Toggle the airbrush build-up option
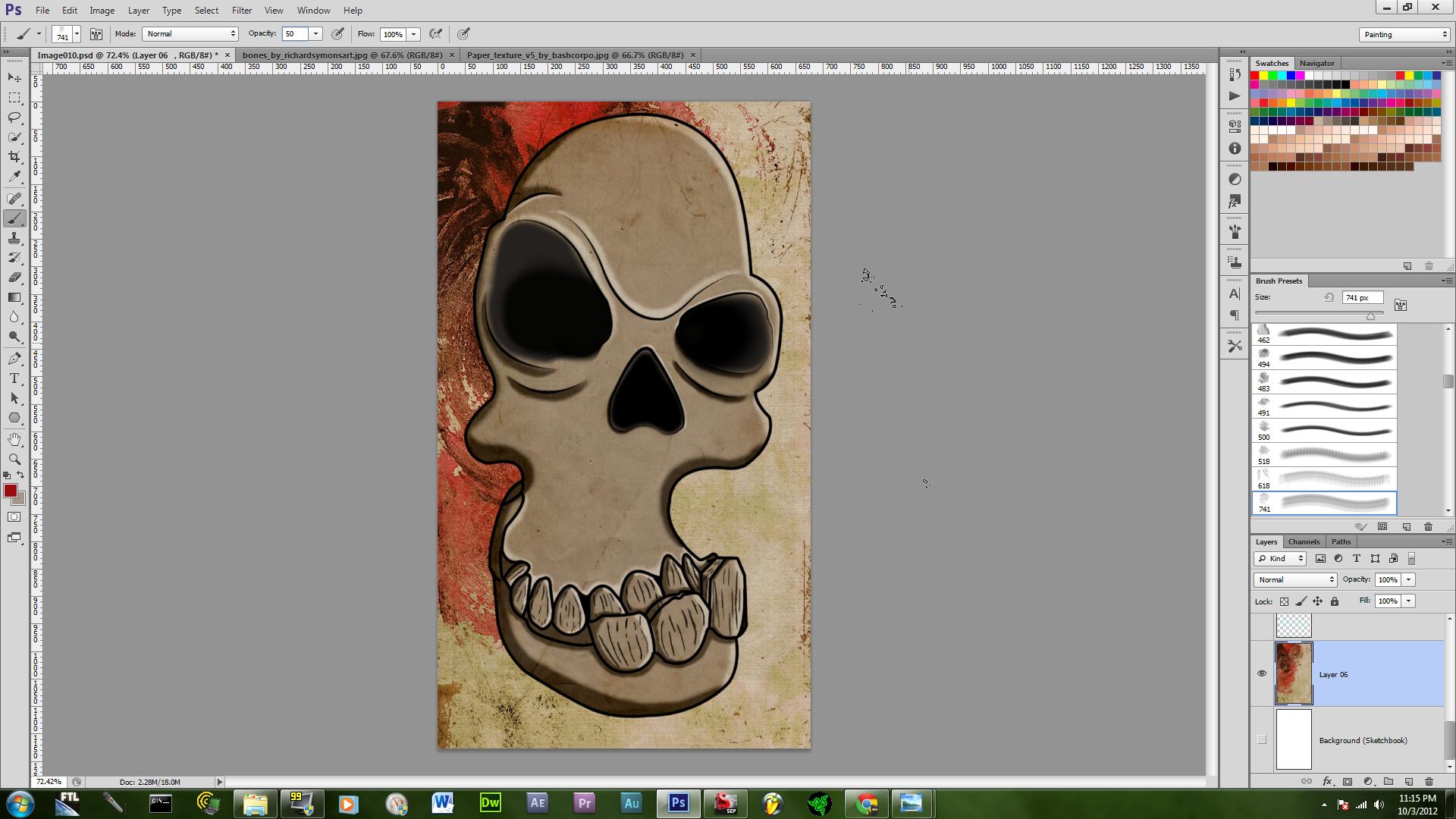 click(x=436, y=34)
